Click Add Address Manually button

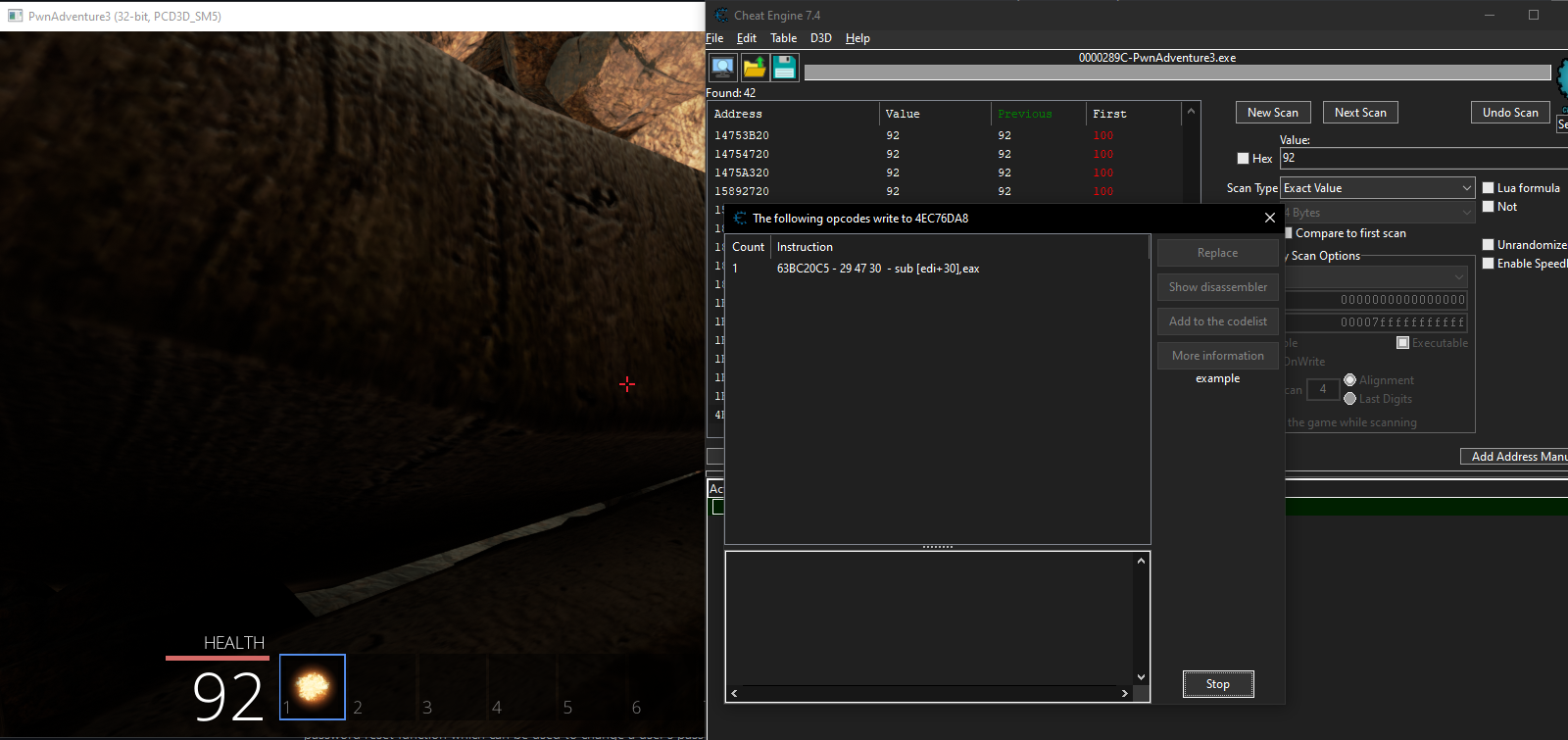tap(1514, 457)
